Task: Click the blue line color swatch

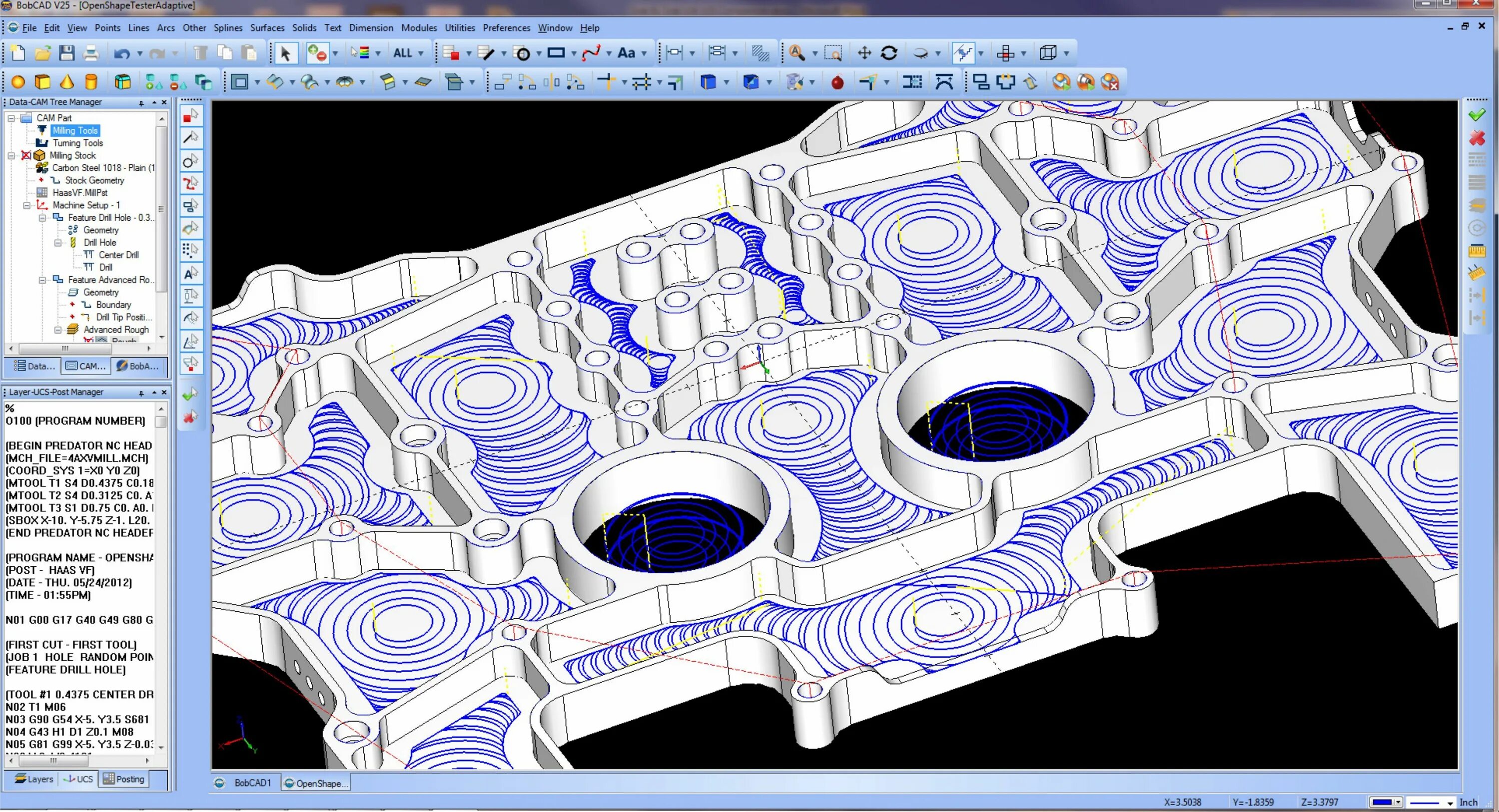Action: [1382, 802]
